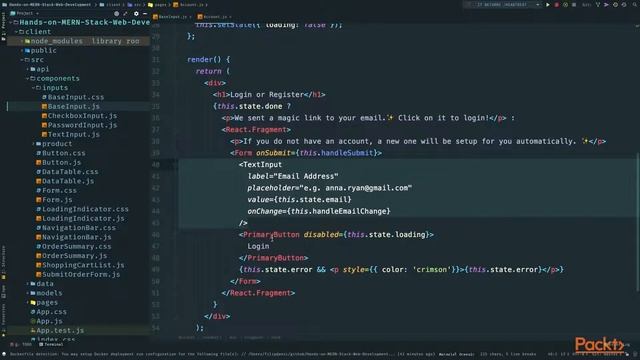Open DataTable.js file

tap(65, 181)
